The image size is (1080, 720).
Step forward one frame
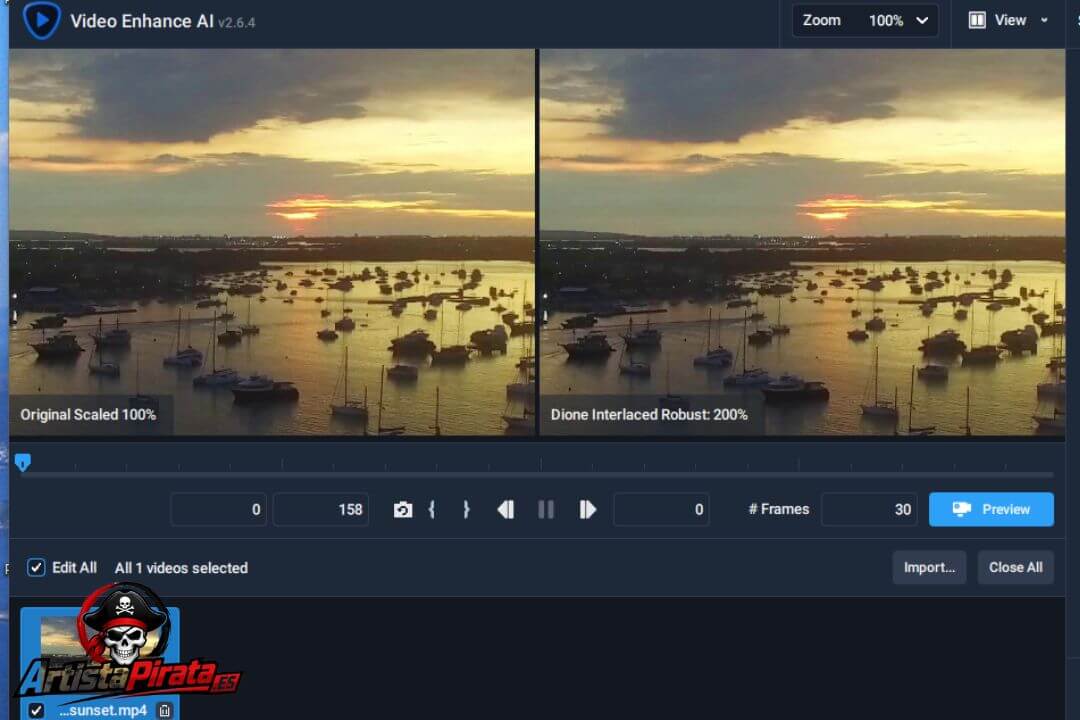(588, 510)
